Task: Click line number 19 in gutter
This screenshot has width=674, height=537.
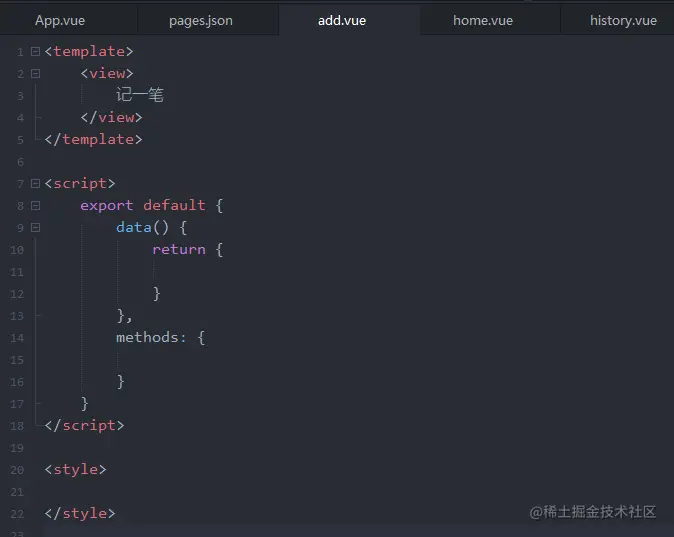Action: tap(17, 448)
